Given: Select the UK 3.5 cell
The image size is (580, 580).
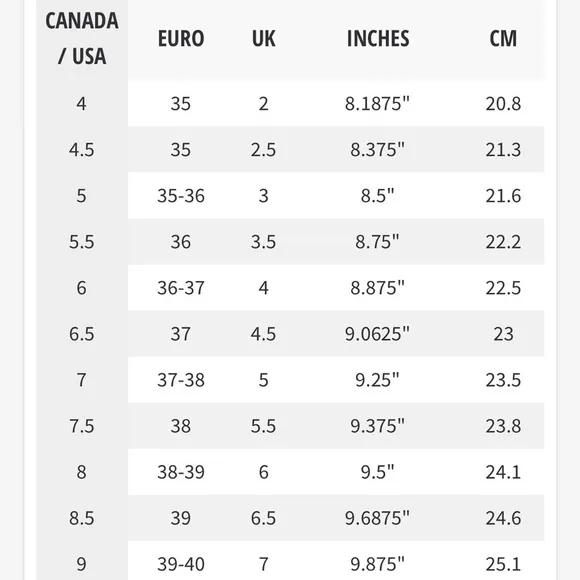Looking at the screenshot, I should click(x=263, y=242).
